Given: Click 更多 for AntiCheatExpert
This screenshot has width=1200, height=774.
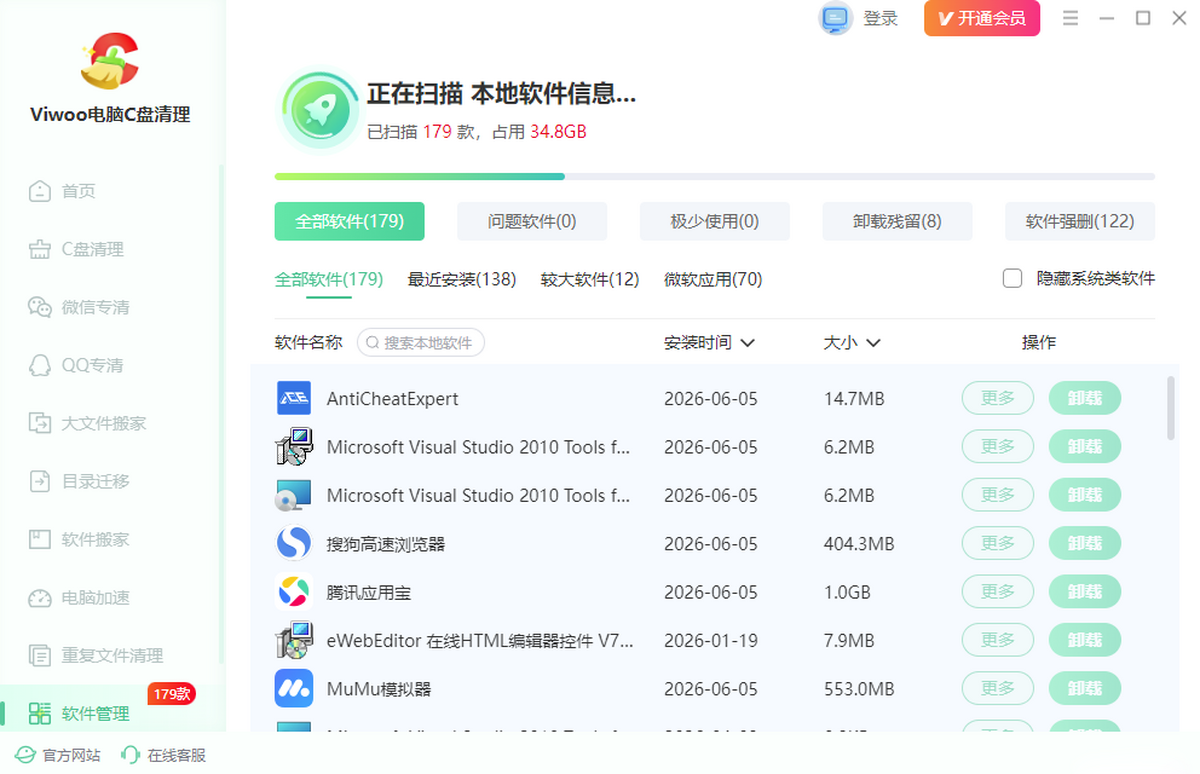Looking at the screenshot, I should [998, 398].
